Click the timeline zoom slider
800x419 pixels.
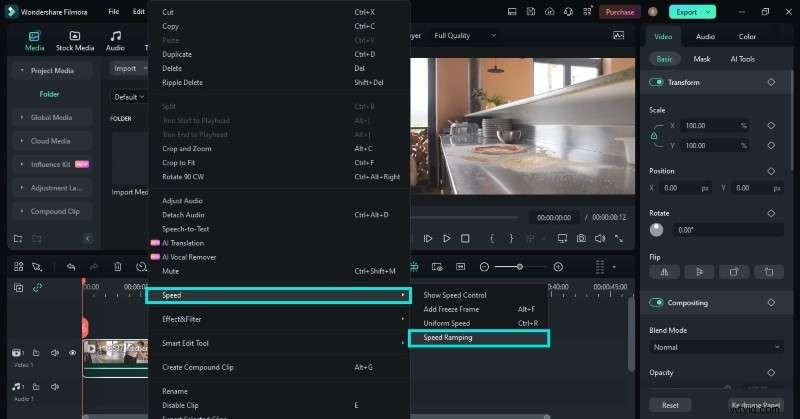520,267
